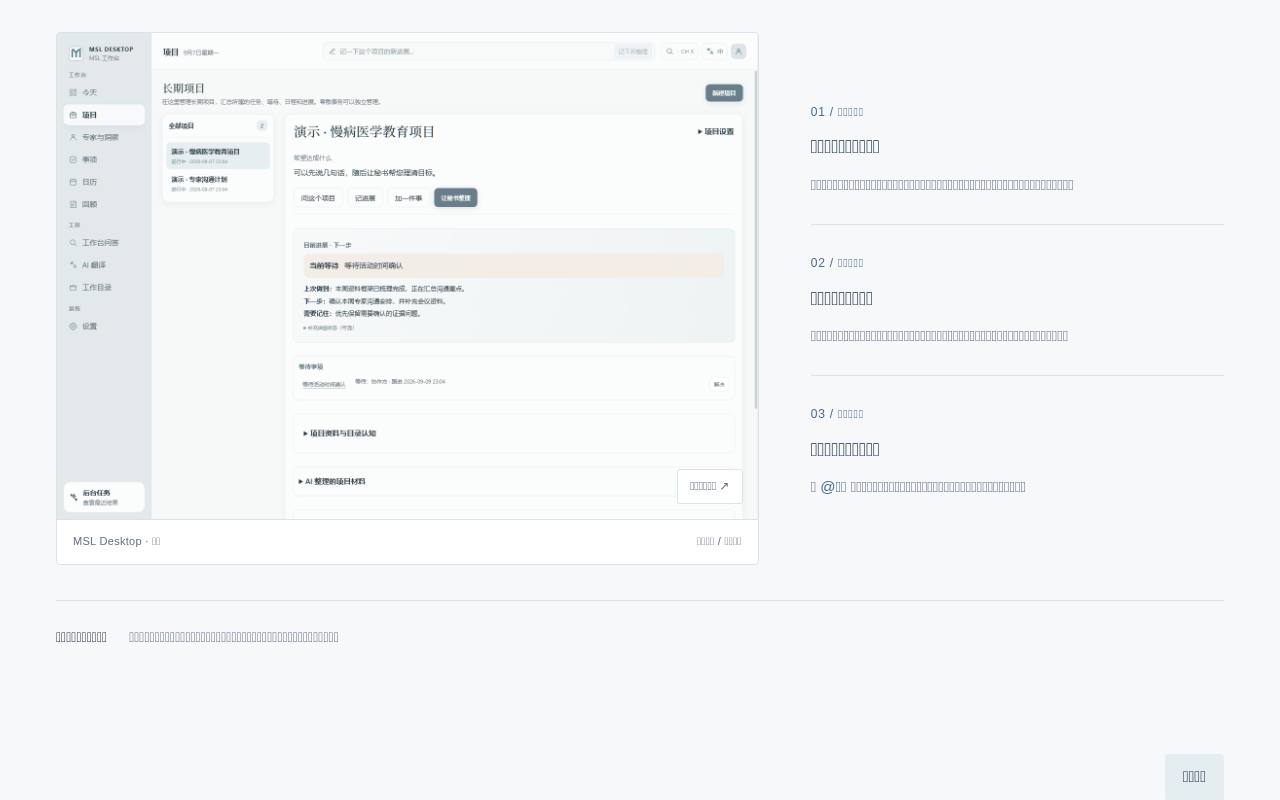The width and height of the screenshot is (1280, 800).
Task: Click the MSL Desktop caption under the screenshot
Action: pyautogui.click(x=116, y=541)
